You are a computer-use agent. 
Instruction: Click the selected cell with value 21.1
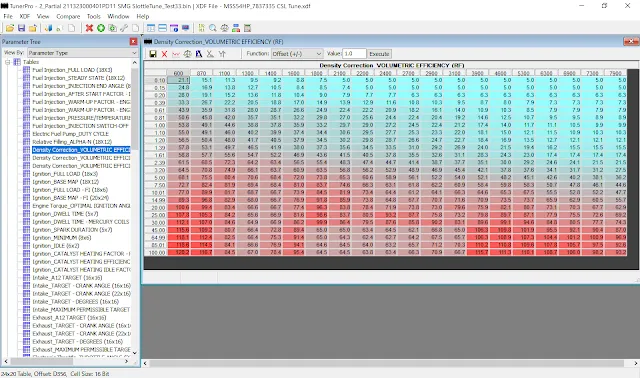coord(178,80)
